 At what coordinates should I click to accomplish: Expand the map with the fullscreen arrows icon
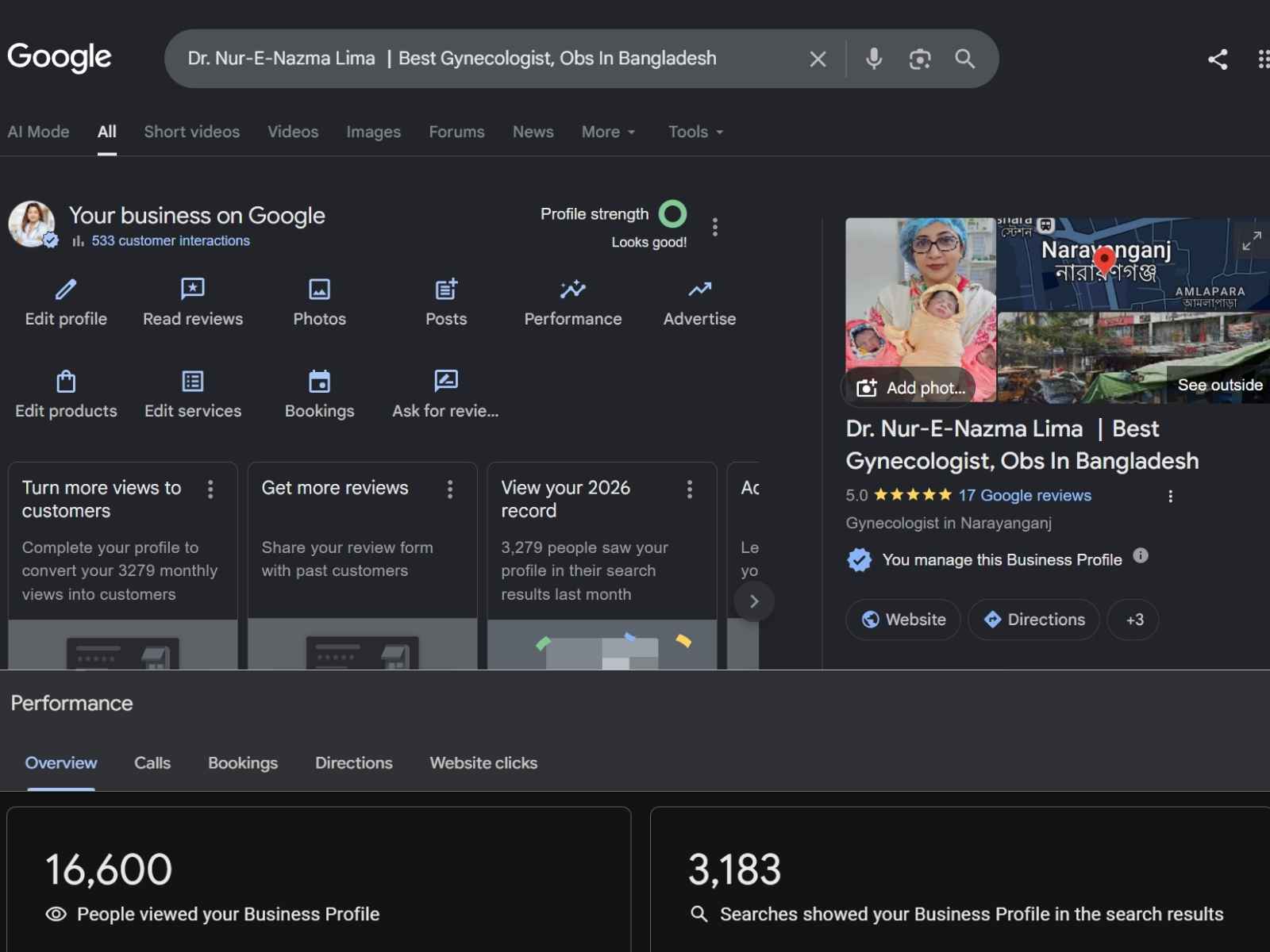[1252, 240]
